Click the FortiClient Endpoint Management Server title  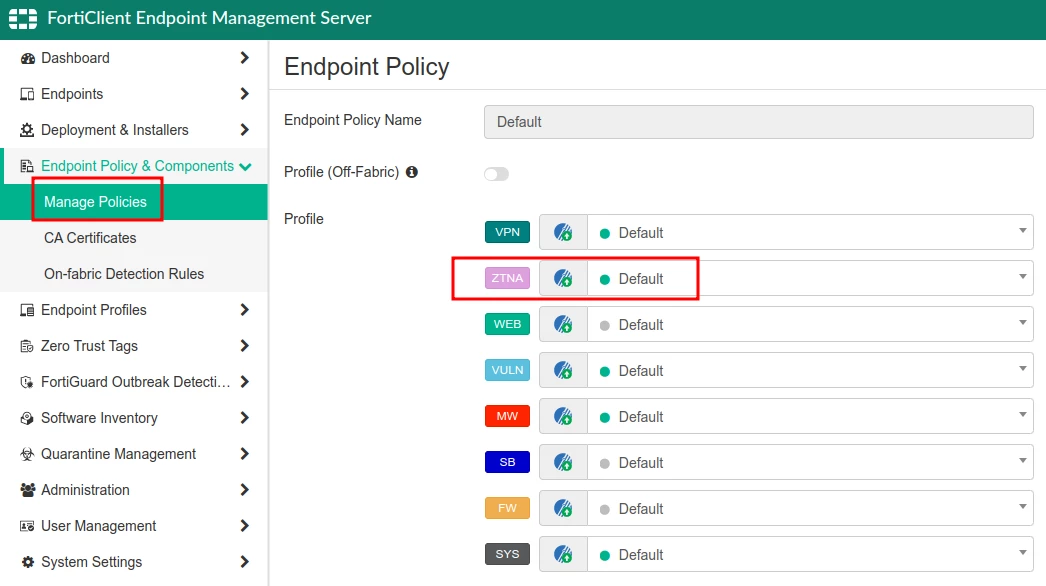(x=209, y=18)
